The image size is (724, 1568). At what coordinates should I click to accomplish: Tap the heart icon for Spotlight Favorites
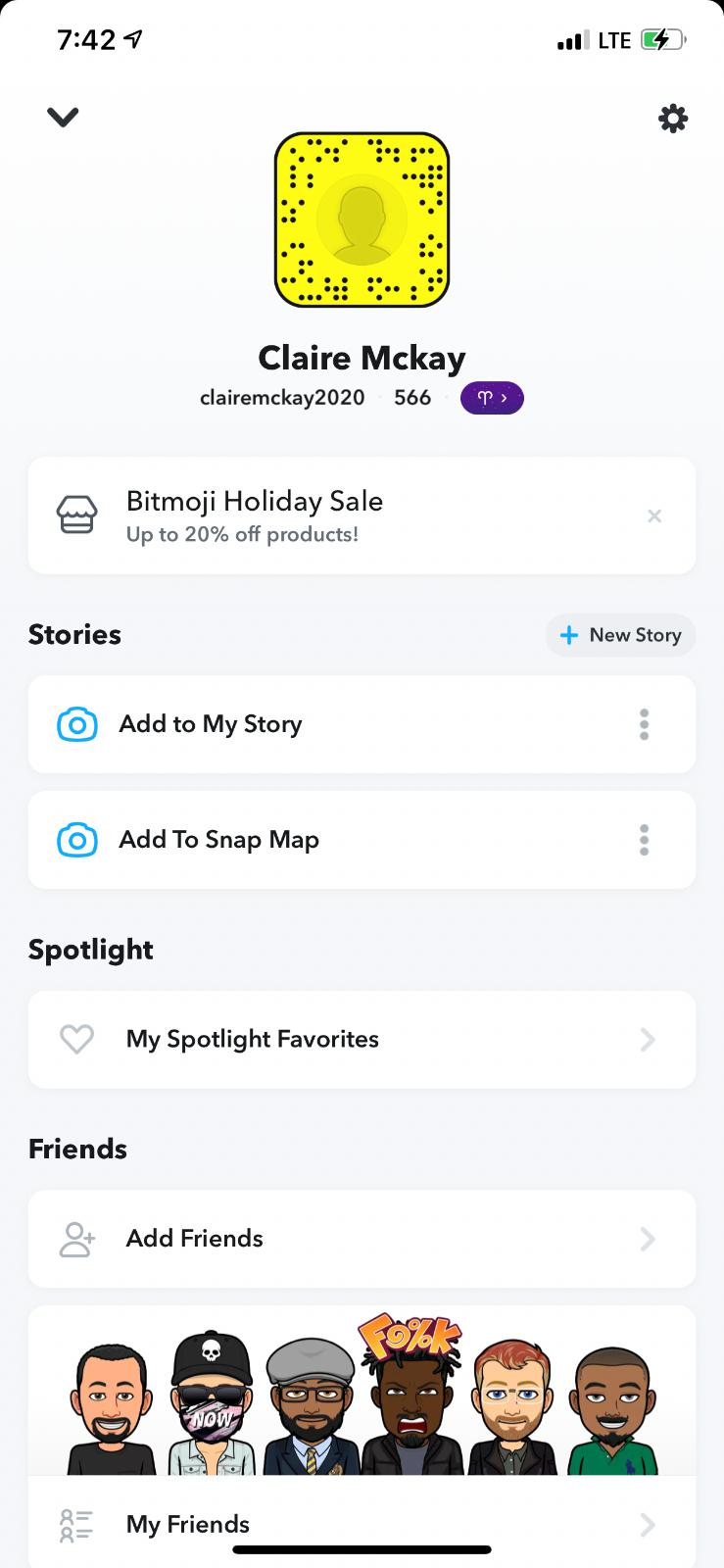click(x=77, y=1039)
